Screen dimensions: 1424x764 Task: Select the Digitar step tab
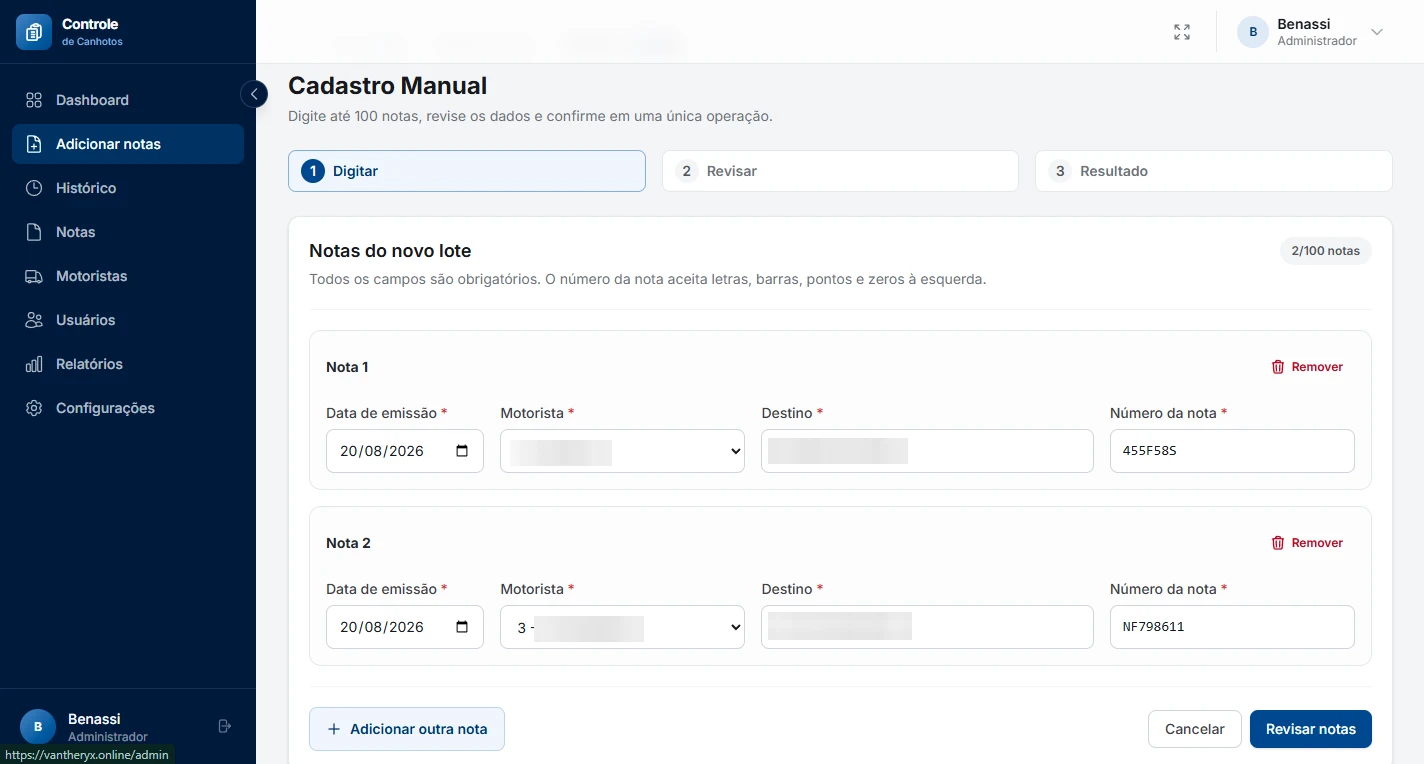(x=467, y=171)
